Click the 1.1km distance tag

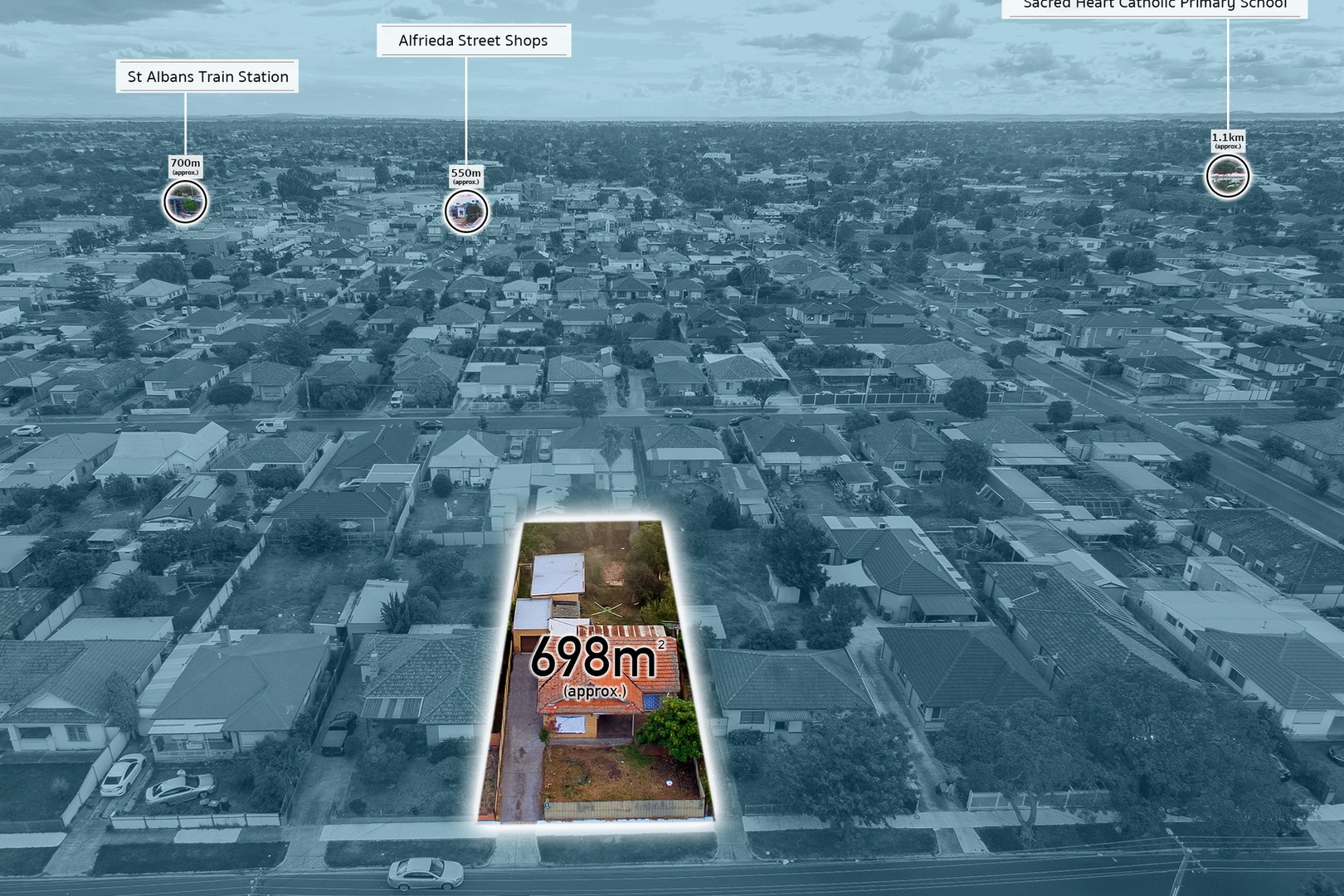(x=1228, y=140)
